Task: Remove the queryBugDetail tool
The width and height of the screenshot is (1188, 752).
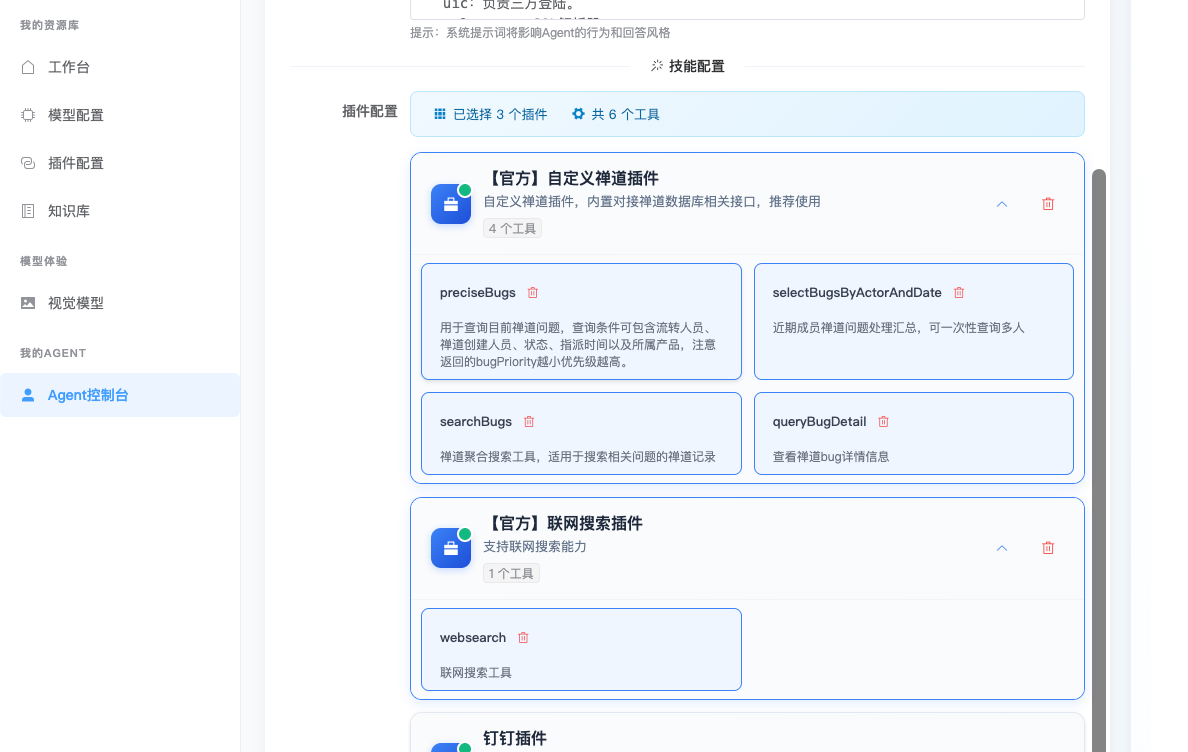Action: coord(883,421)
